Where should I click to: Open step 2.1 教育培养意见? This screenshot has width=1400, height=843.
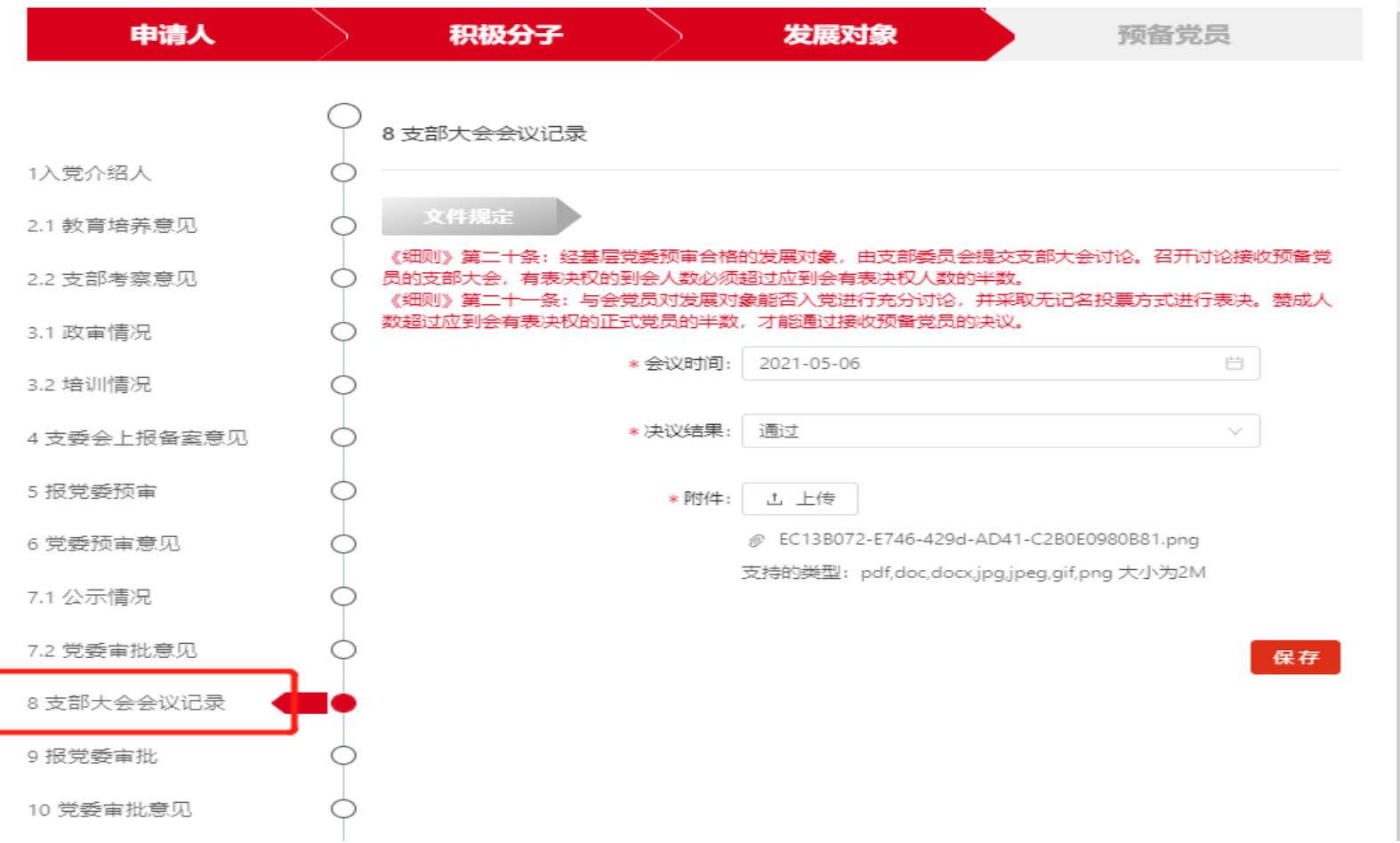[112, 226]
